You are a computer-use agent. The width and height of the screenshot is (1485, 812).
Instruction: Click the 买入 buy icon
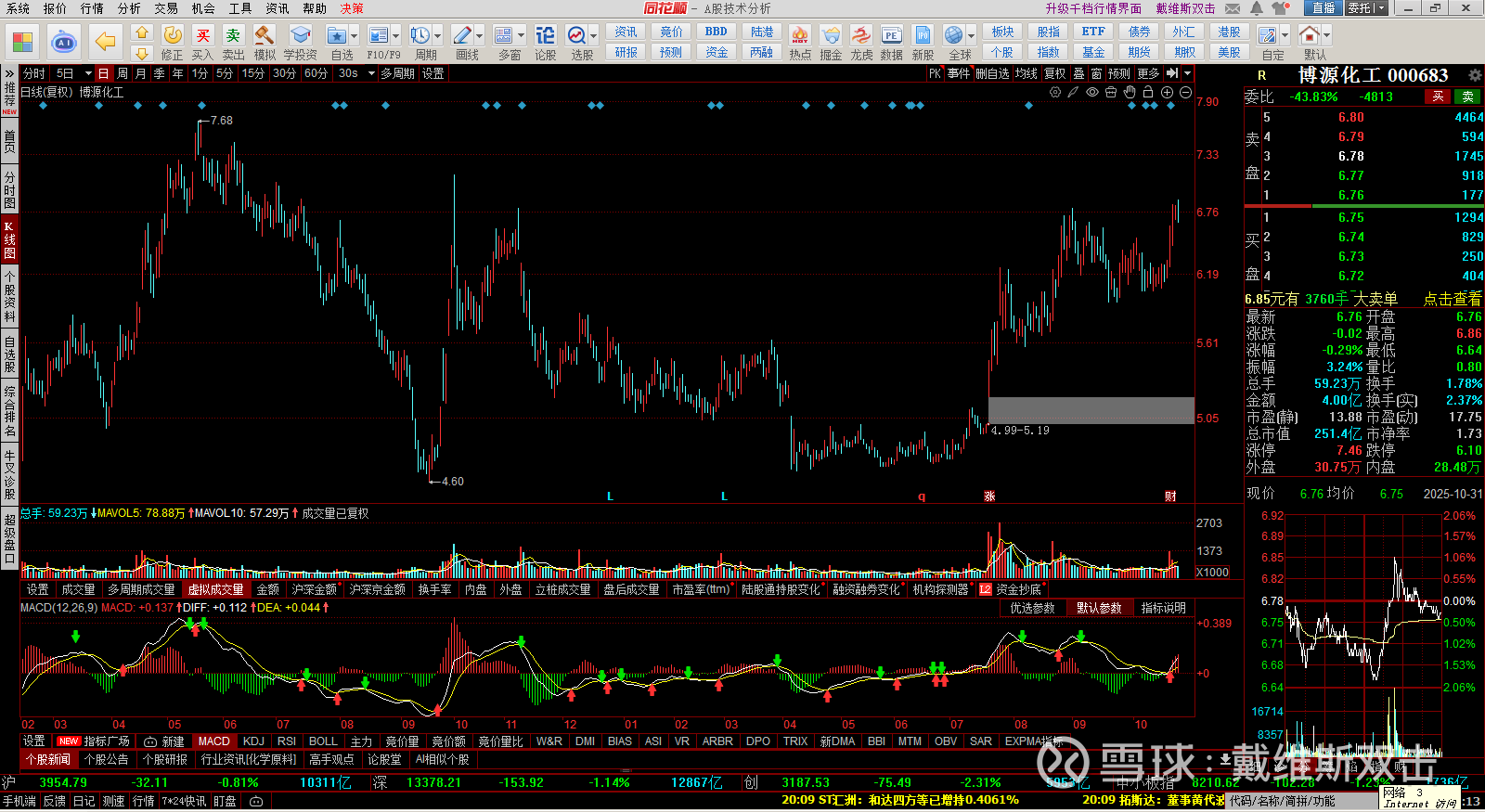point(203,35)
